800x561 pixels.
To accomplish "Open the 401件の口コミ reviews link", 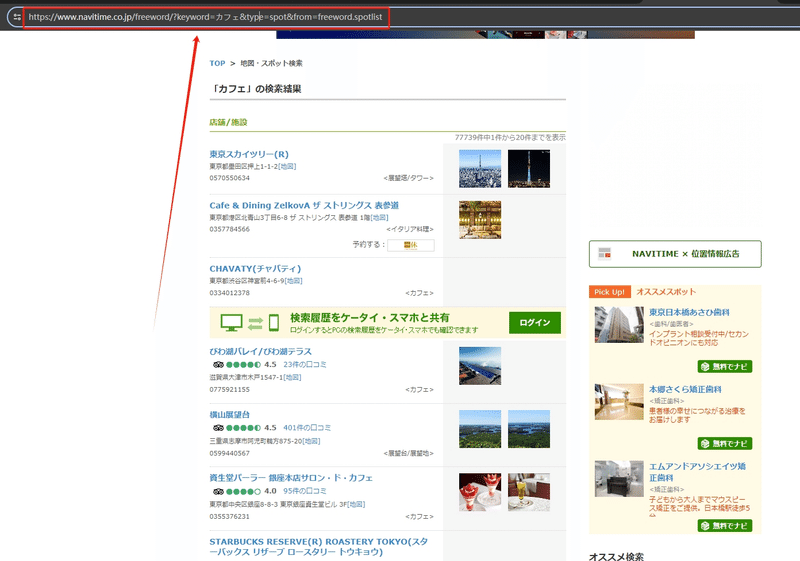I will [x=307, y=427].
